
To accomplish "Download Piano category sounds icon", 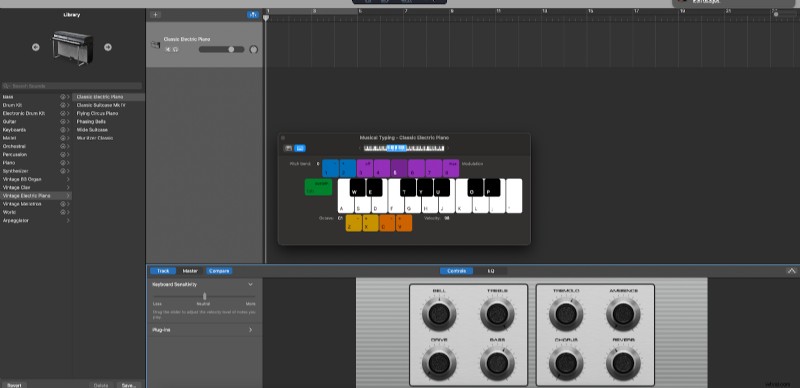I will click(x=63, y=163).
